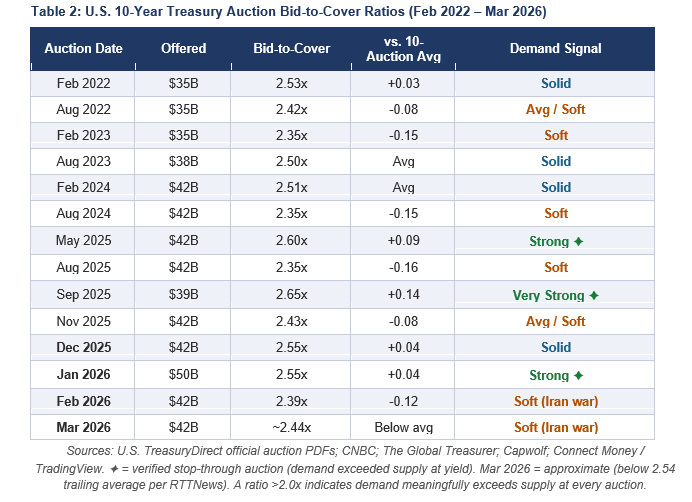Click the Sources footnote text below table
The height and width of the screenshot is (502, 692).
tap(346, 467)
